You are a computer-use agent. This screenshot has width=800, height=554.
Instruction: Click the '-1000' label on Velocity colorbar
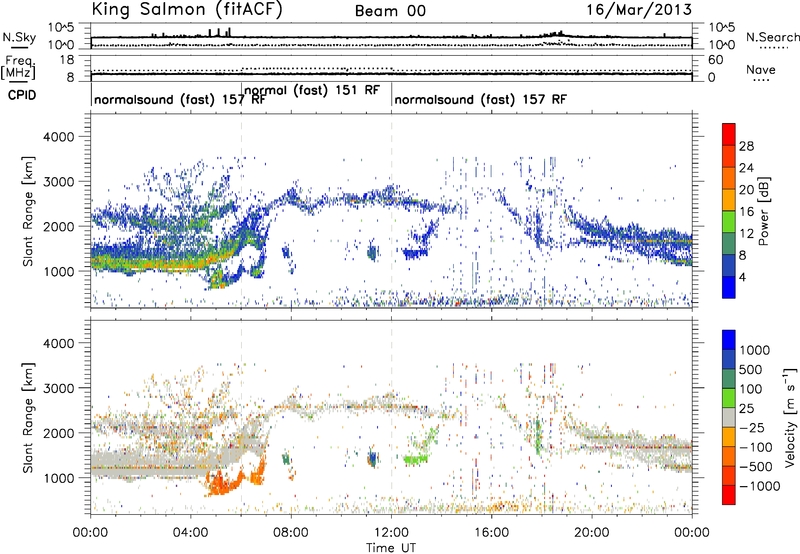(760, 486)
